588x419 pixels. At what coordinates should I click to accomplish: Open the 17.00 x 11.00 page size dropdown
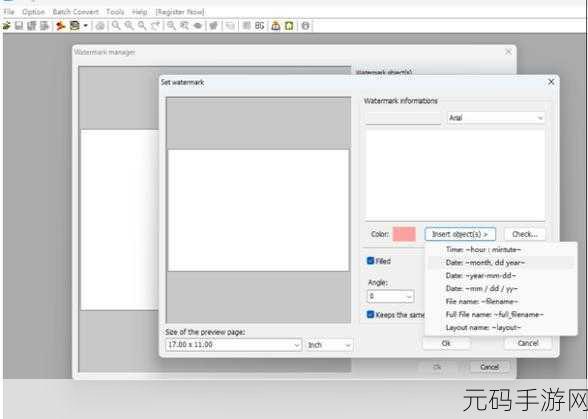click(233, 345)
